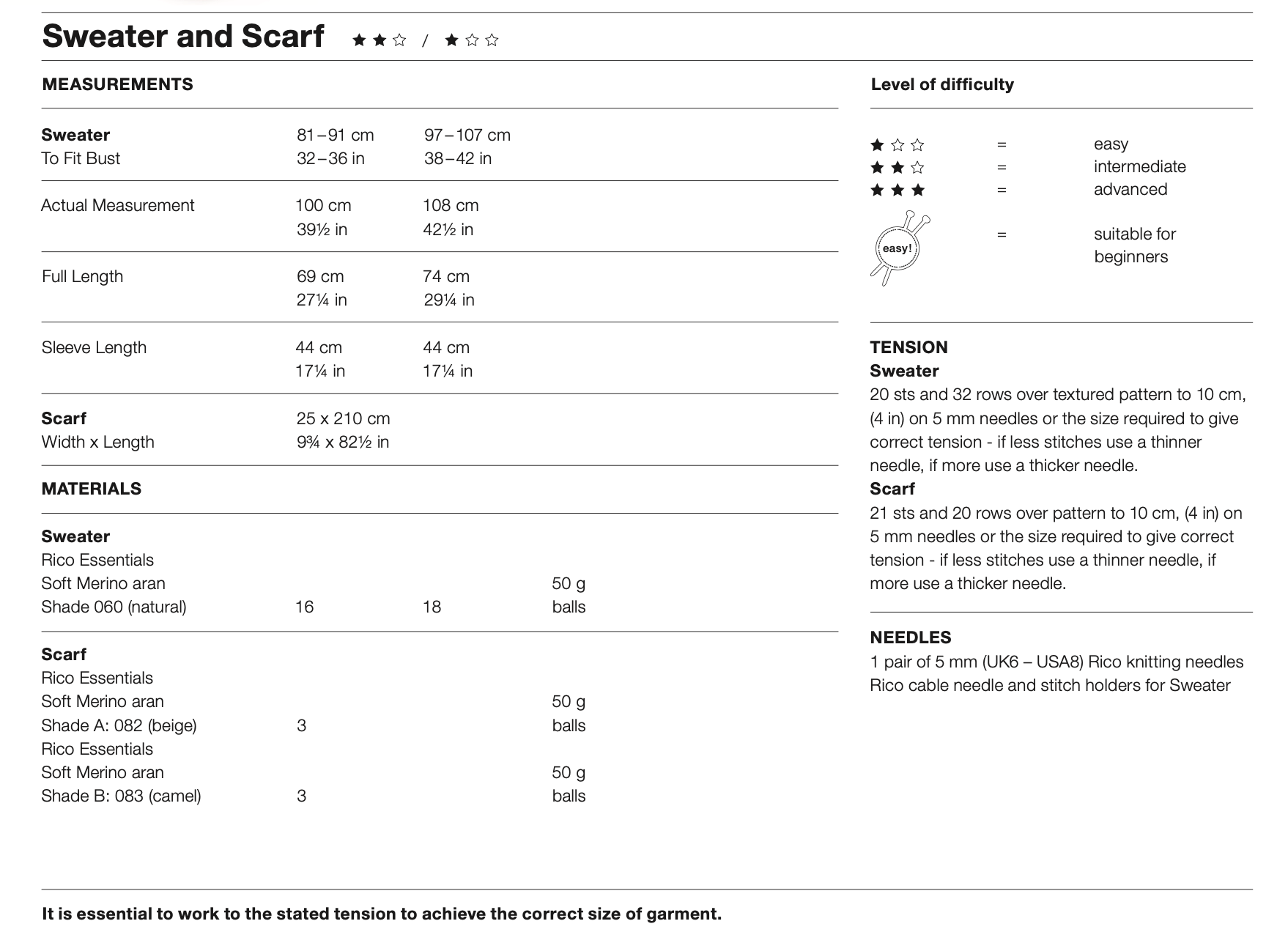Image resolution: width=1288 pixels, height=932 pixels.
Task: Click the three-star icon for advanced
Action: (897, 191)
